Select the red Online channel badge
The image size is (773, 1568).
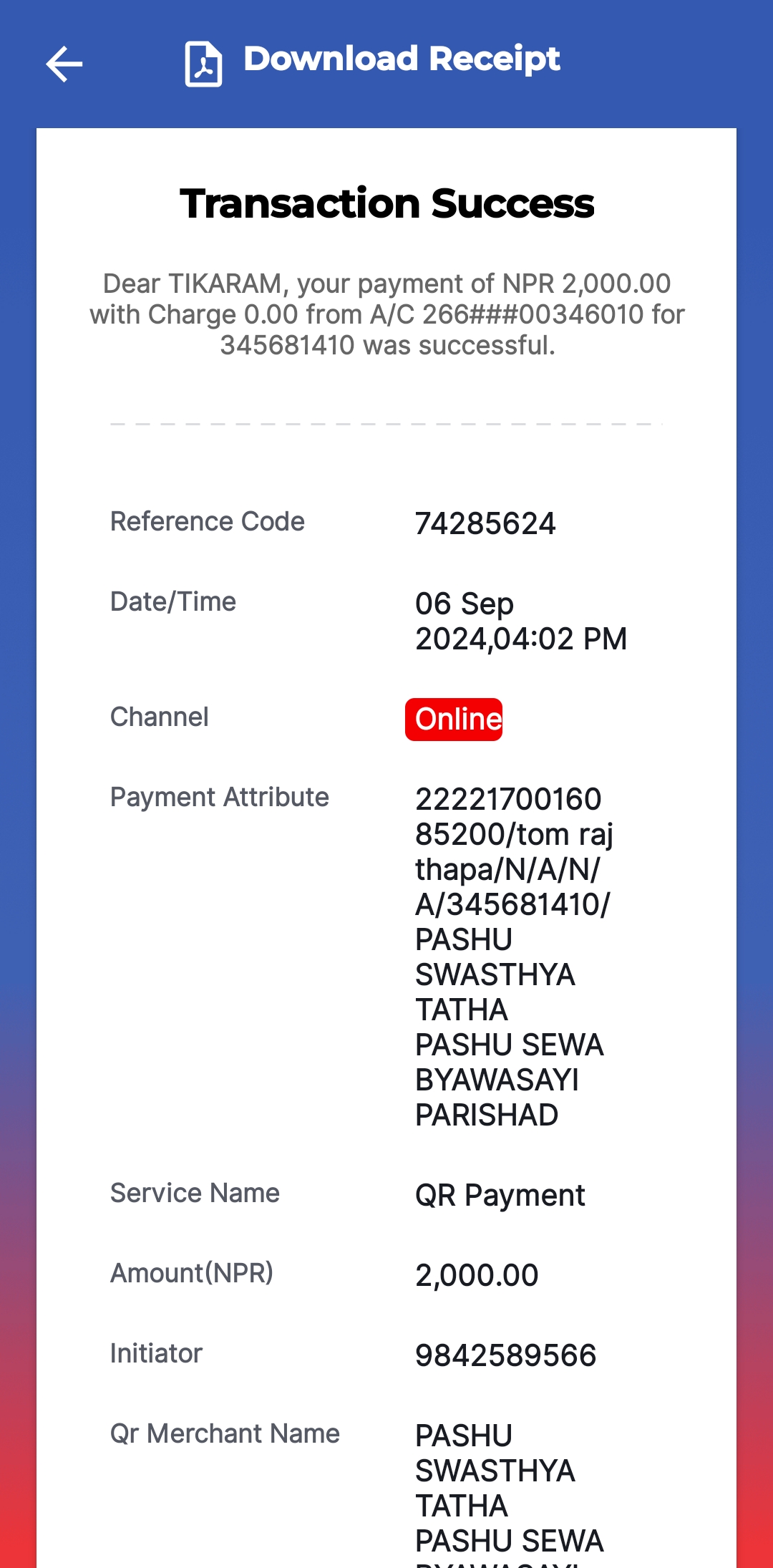tap(454, 719)
